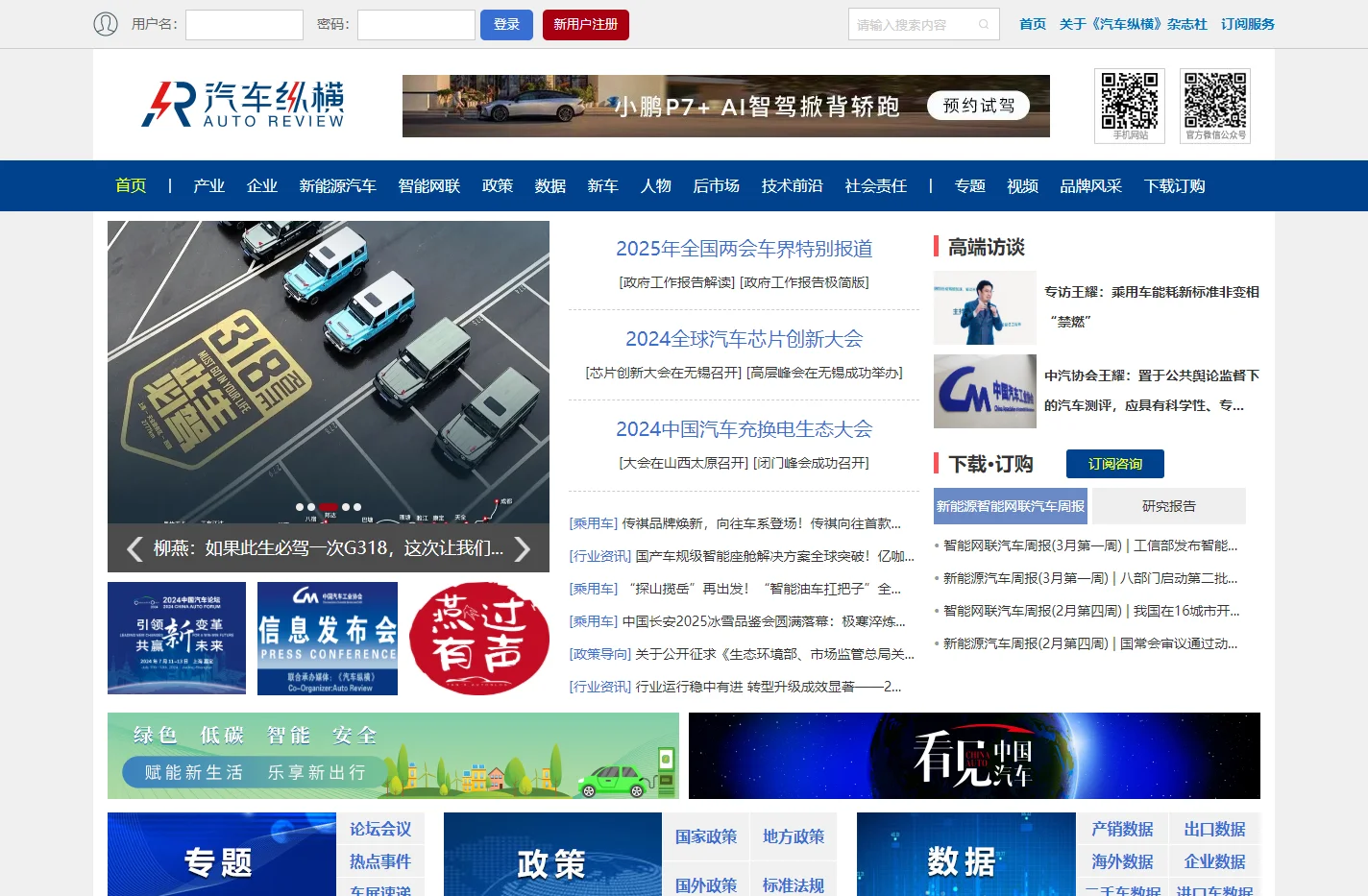Click the 看见中国汽车 banner
This screenshot has height=896, width=1368.
coord(974,756)
